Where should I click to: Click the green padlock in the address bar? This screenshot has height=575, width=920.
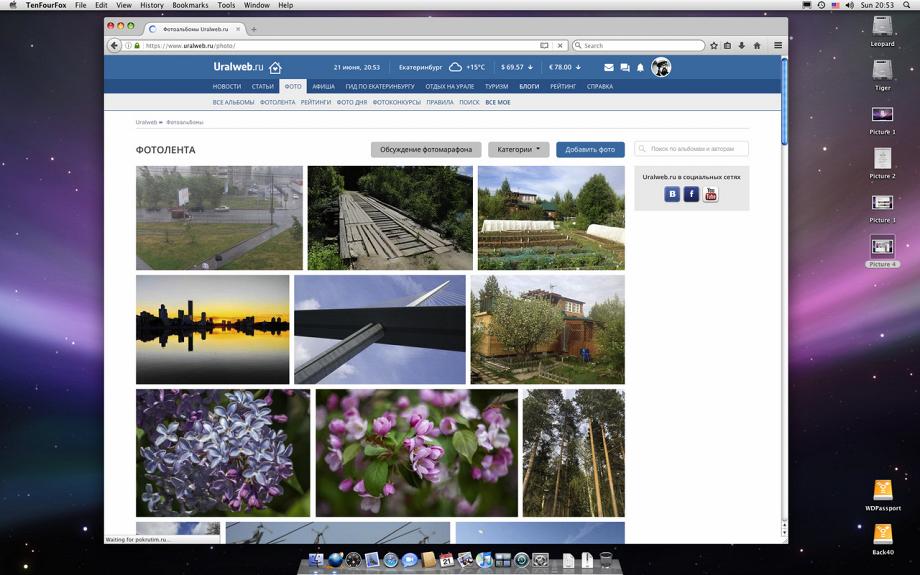point(137,45)
